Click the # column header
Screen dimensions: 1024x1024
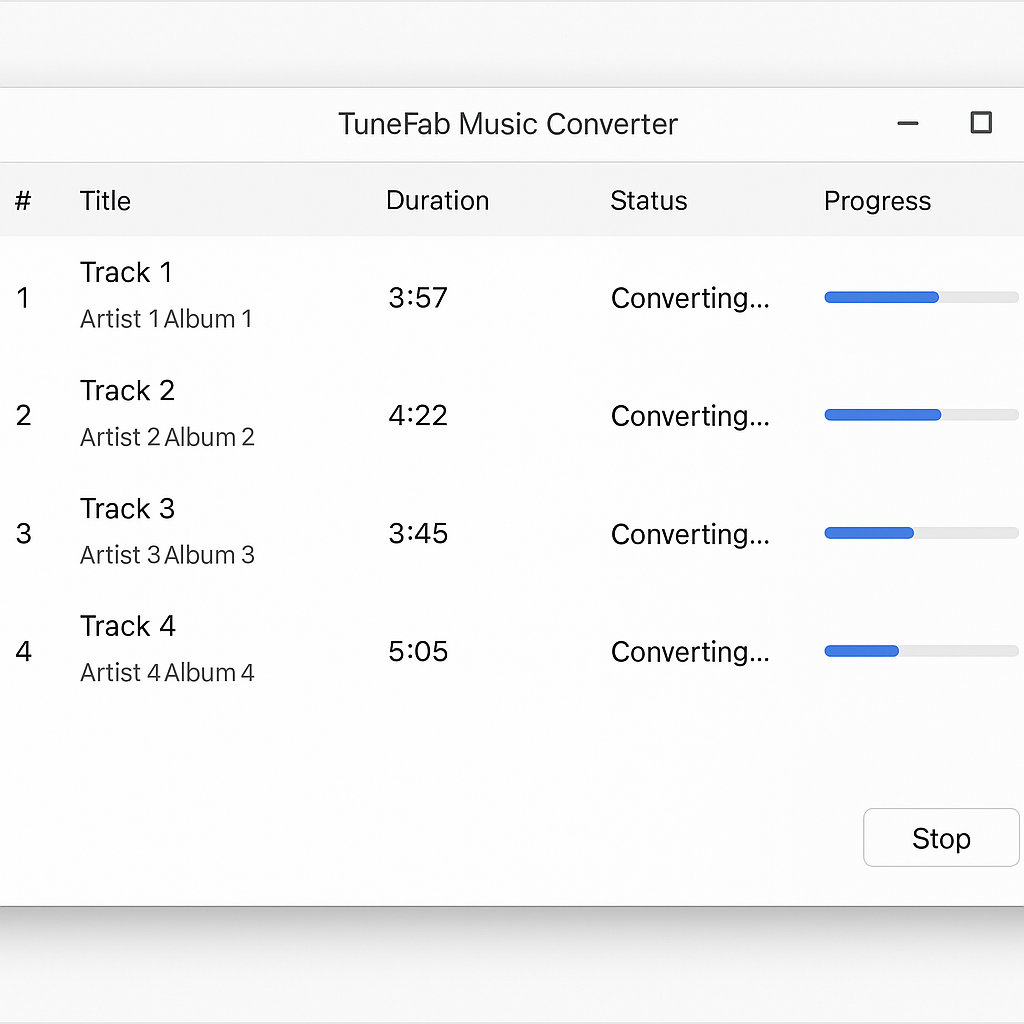click(x=22, y=200)
